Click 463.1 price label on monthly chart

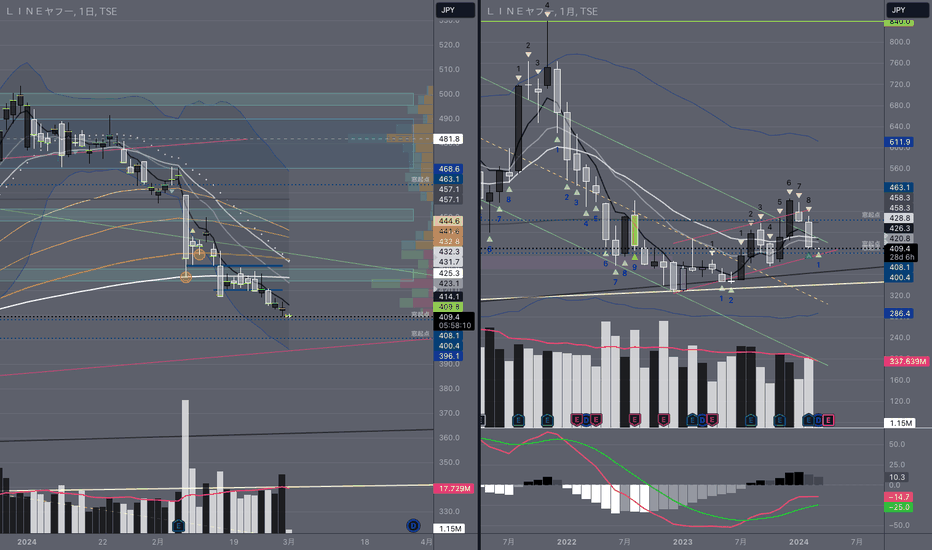899,187
